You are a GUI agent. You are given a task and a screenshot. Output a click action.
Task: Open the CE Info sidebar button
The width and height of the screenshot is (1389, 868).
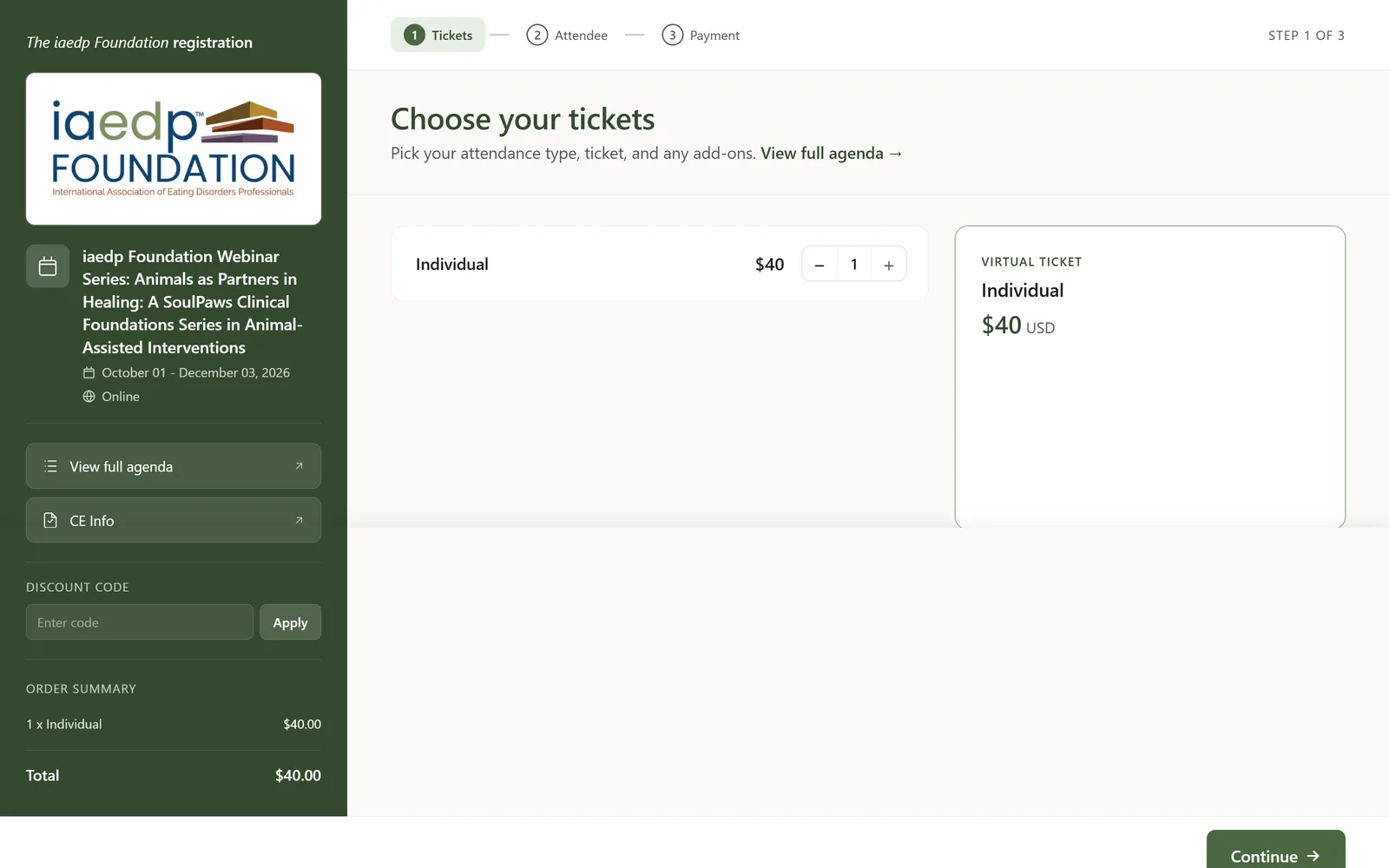[174, 520]
